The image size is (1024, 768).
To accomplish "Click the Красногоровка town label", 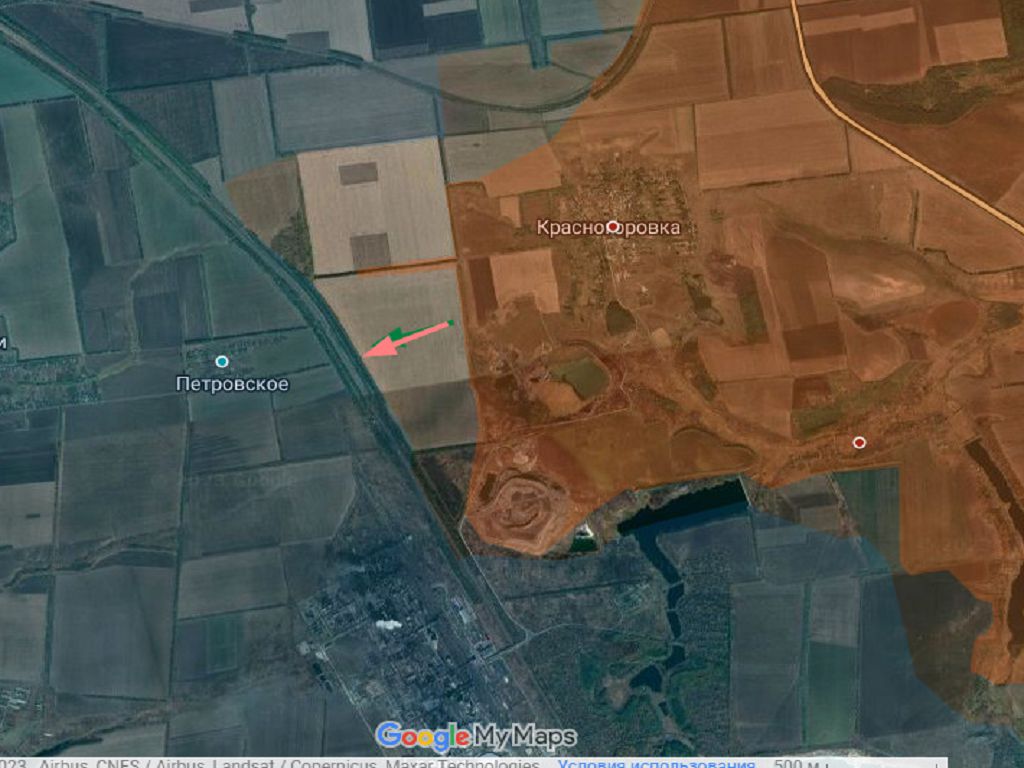I will [x=608, y=227].
